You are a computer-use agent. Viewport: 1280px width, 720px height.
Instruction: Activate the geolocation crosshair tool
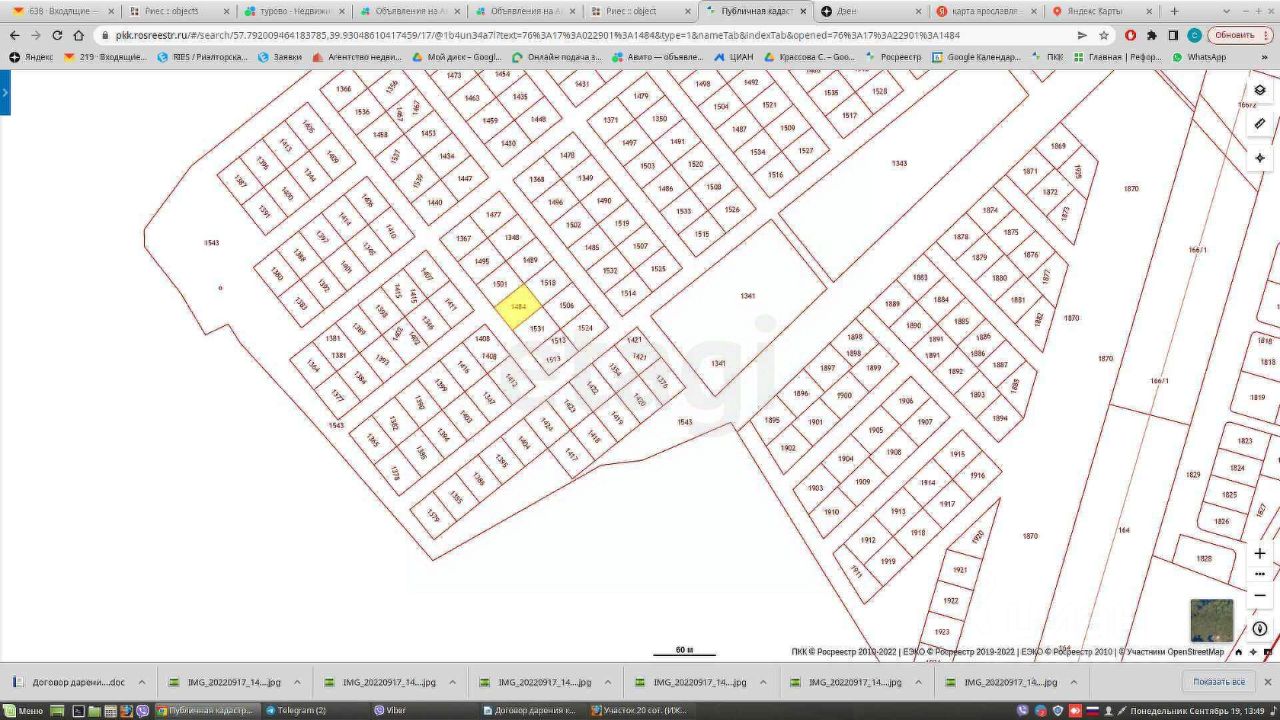1259,158
